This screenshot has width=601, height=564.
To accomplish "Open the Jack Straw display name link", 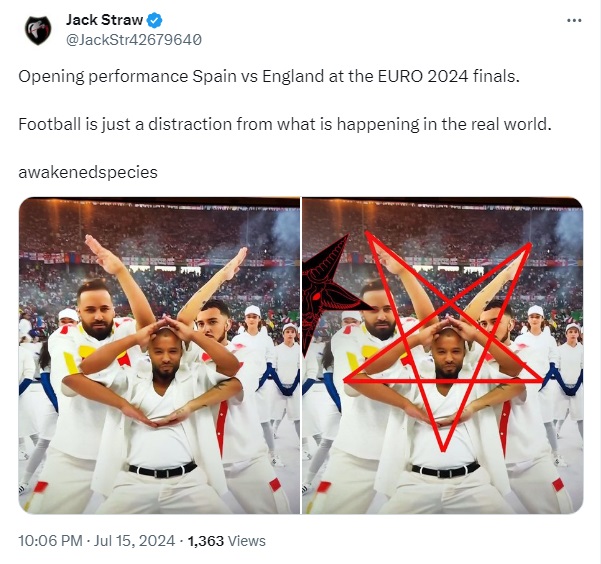I will [104, 20].
